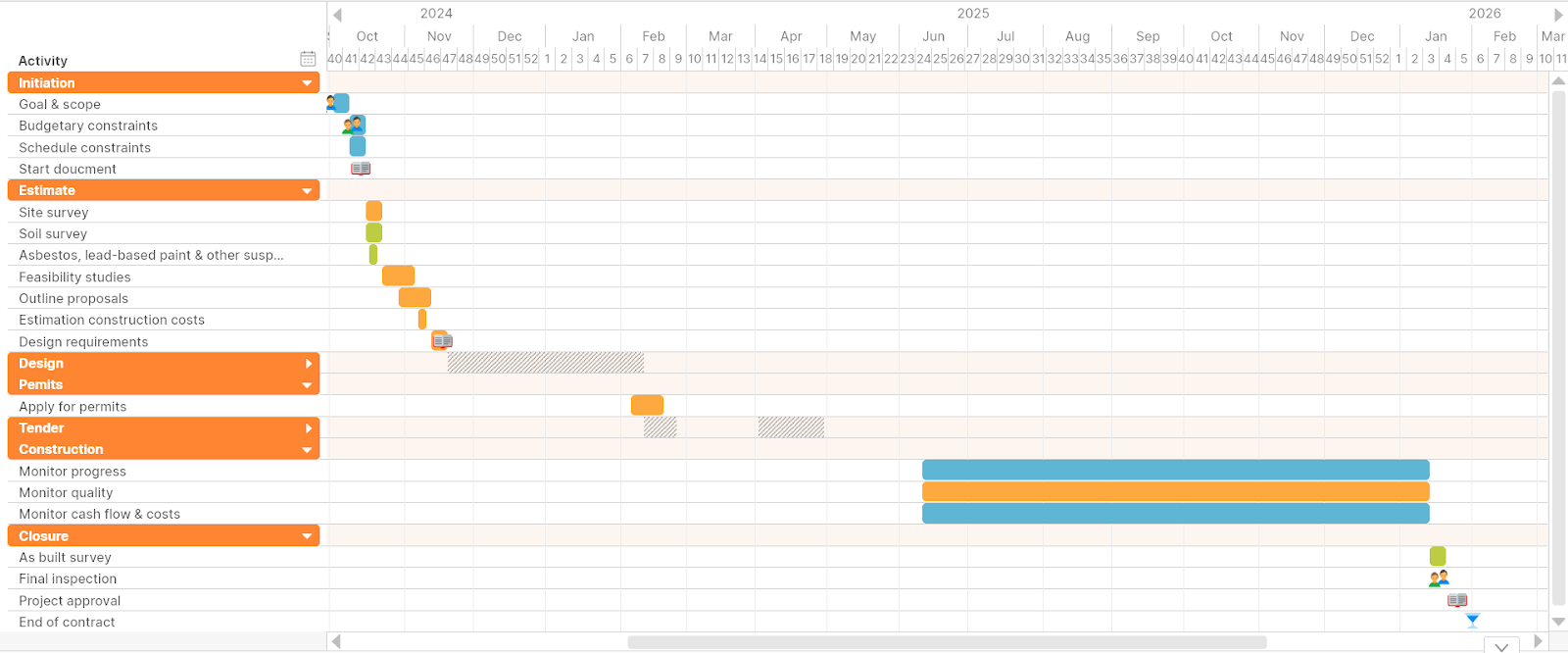Viewport: 1568px width, 653px height.
Task: Select the Schedule constraints blue bar
Action: coord(358,146)
